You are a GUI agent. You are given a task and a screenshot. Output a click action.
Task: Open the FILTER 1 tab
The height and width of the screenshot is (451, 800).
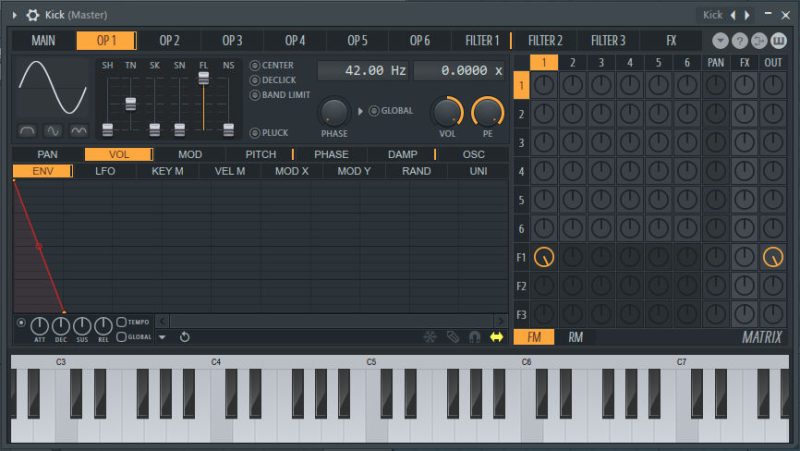coord(482,41)
